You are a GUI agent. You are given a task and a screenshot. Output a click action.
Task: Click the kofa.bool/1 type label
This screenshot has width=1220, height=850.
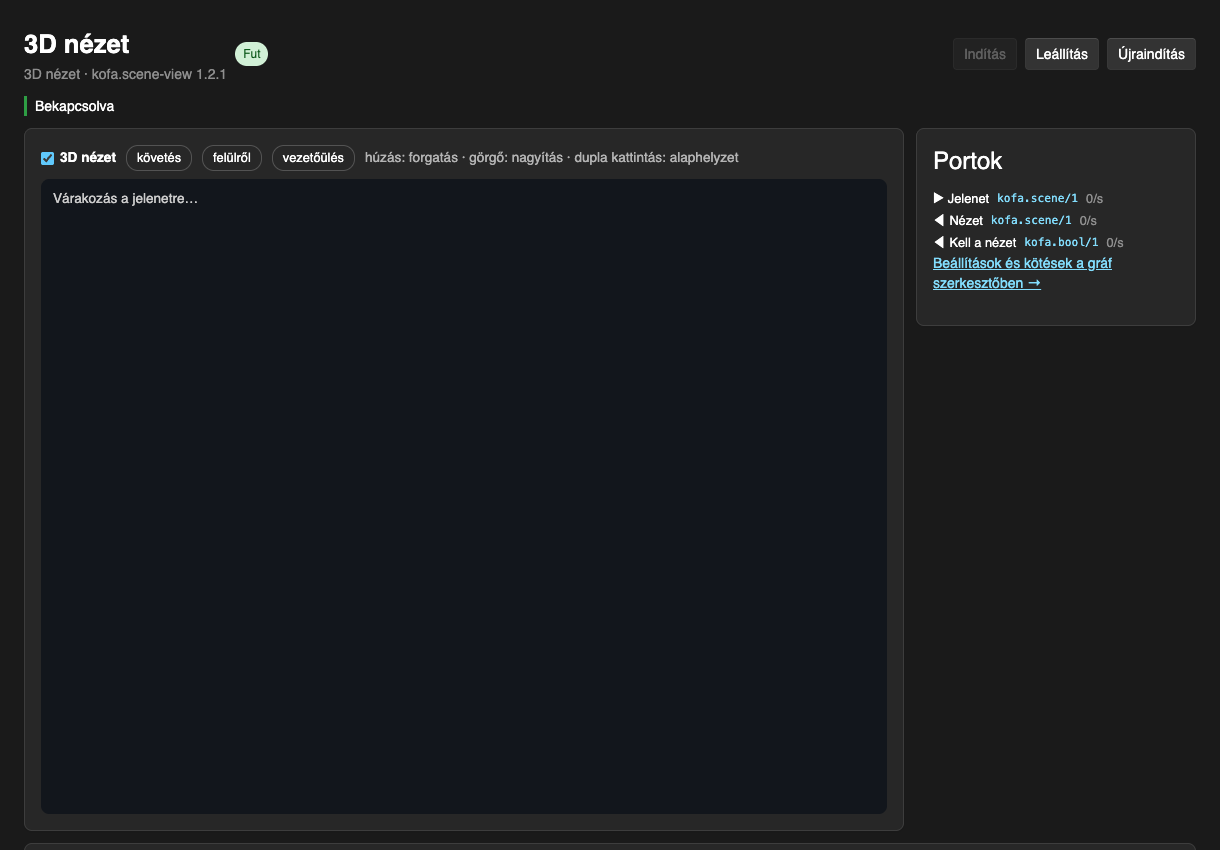1061,242
